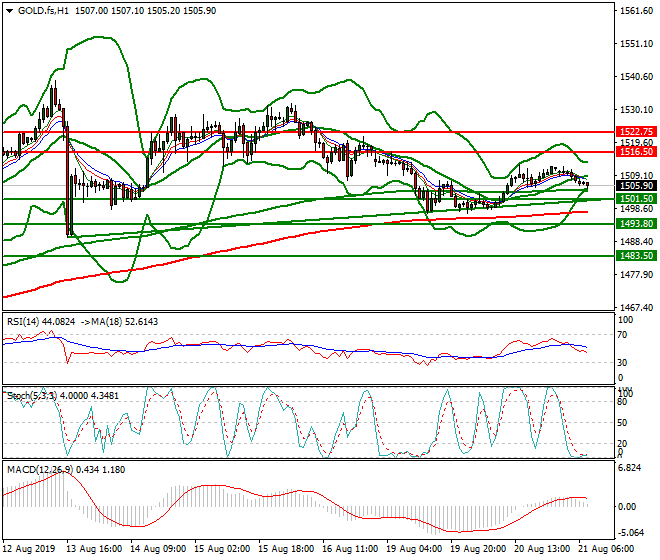This screenshot has height=560, width=660.
Task: Click the 1467.40 price scale value
Action: [636, 308]
